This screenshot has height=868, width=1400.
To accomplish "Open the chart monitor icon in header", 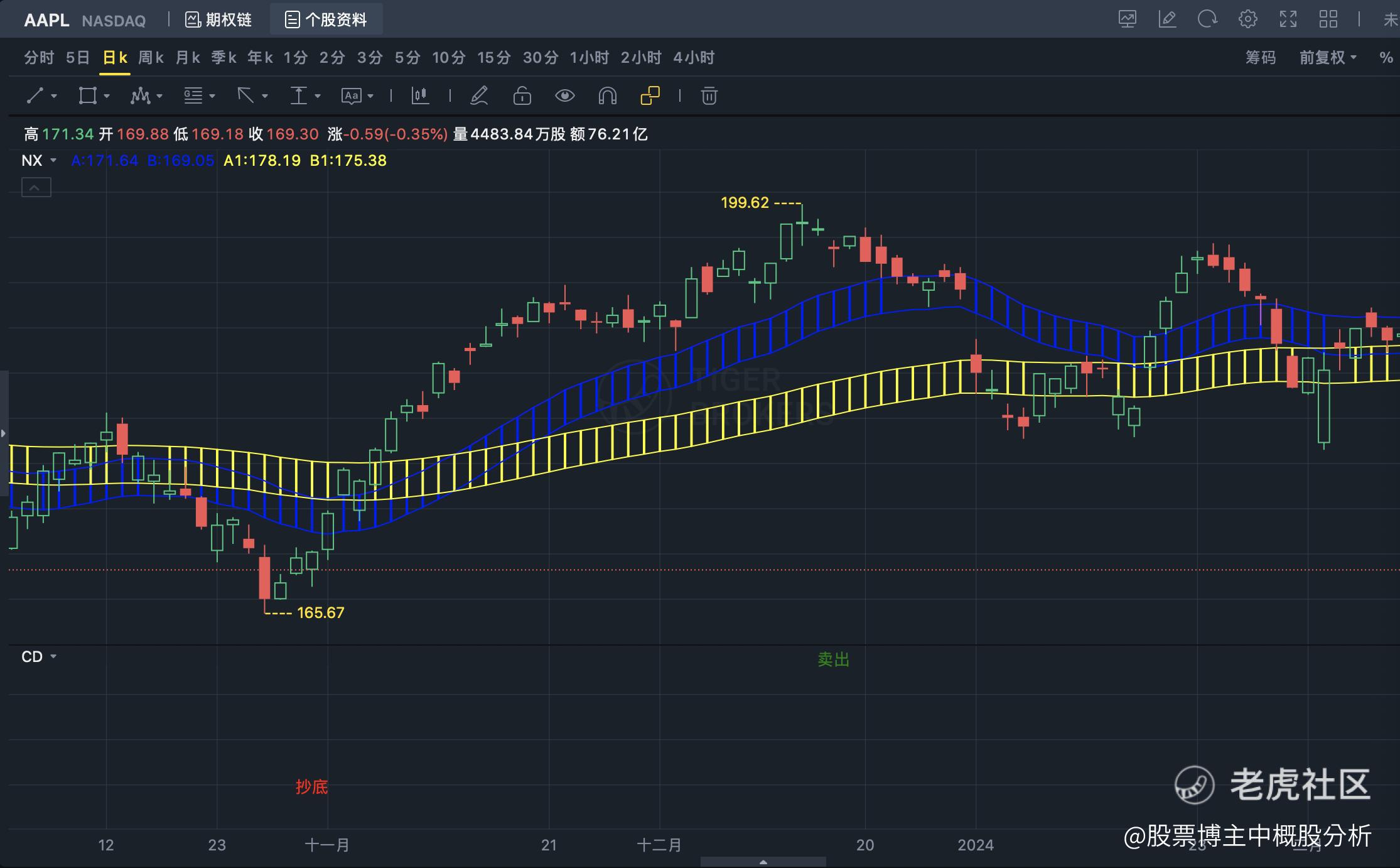I will point(1128,19).
